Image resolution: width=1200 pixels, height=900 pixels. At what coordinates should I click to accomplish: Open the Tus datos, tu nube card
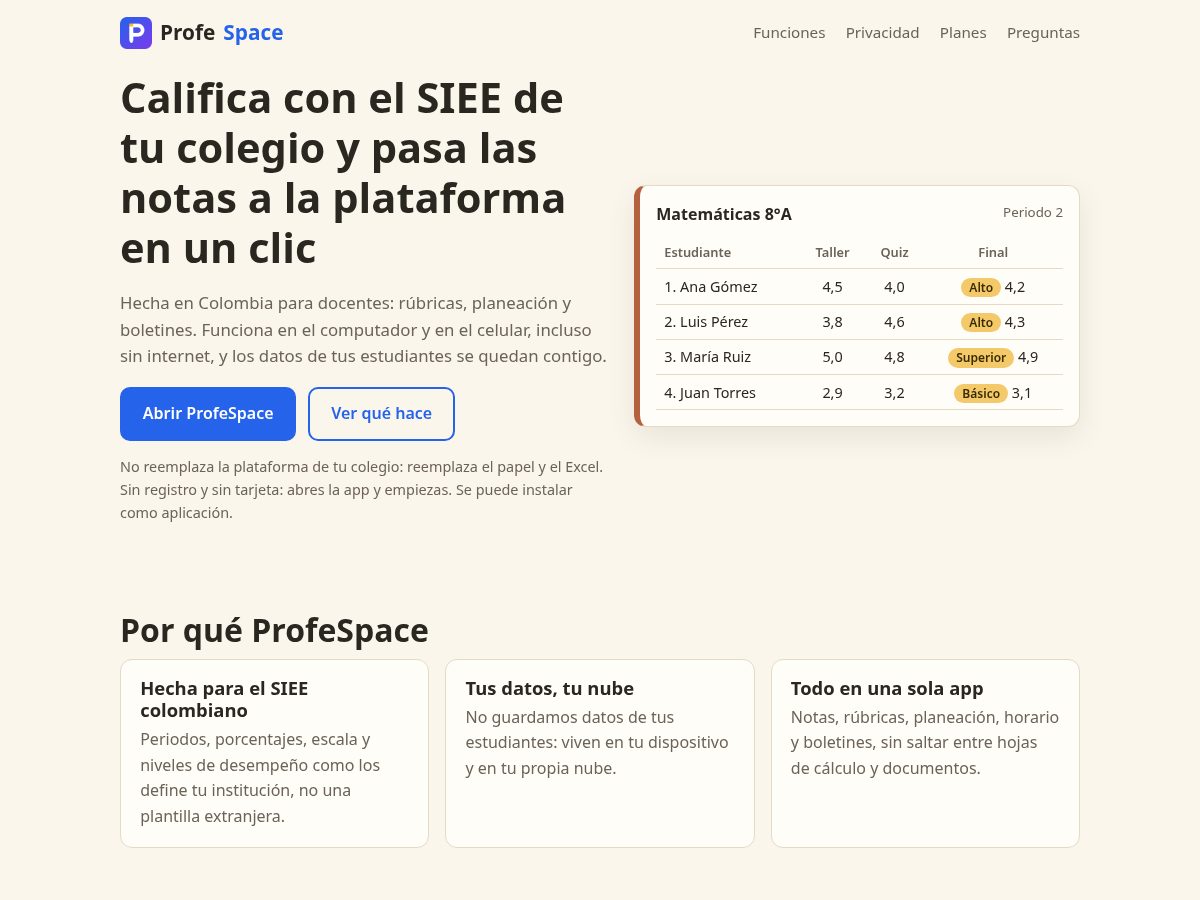coord(600,753)
